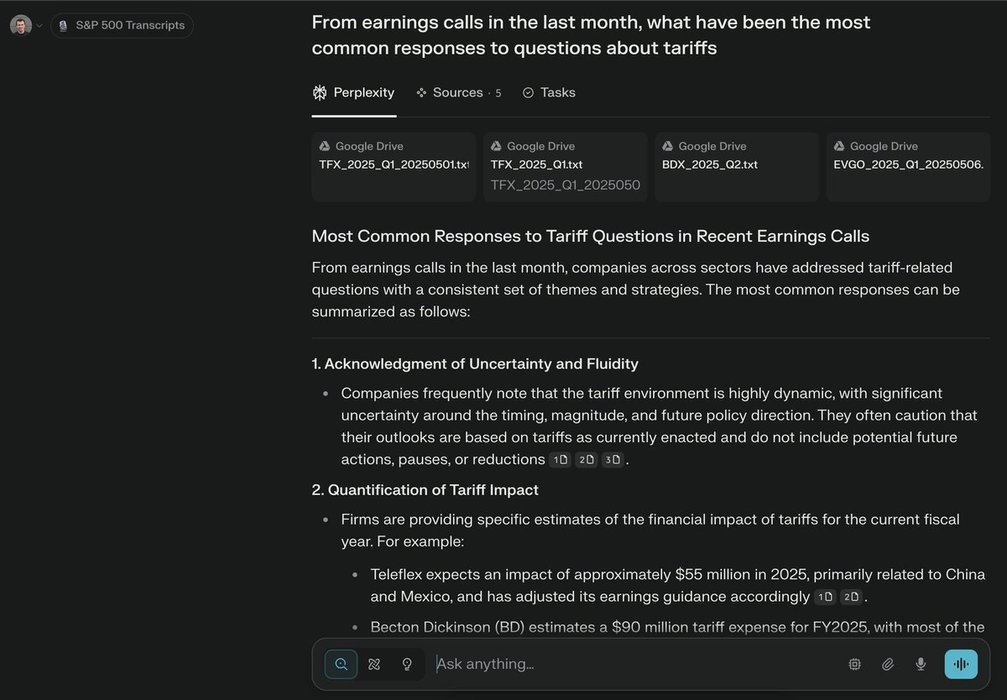Open the Sources tab

(x=458, y=93)
